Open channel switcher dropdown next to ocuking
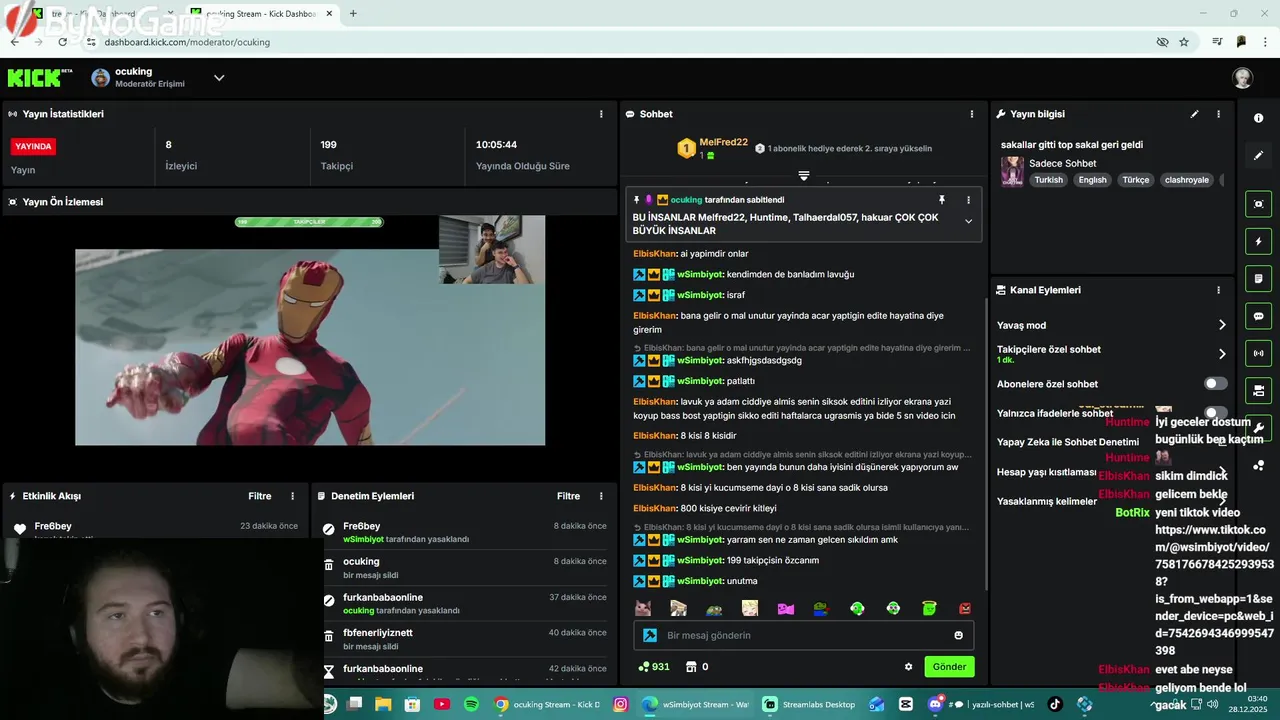 click(x=219, y=78)
